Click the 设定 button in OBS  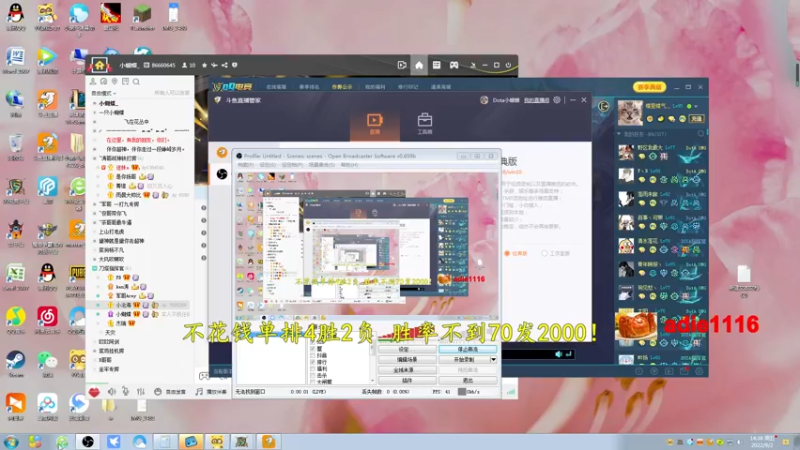[407, 349]
